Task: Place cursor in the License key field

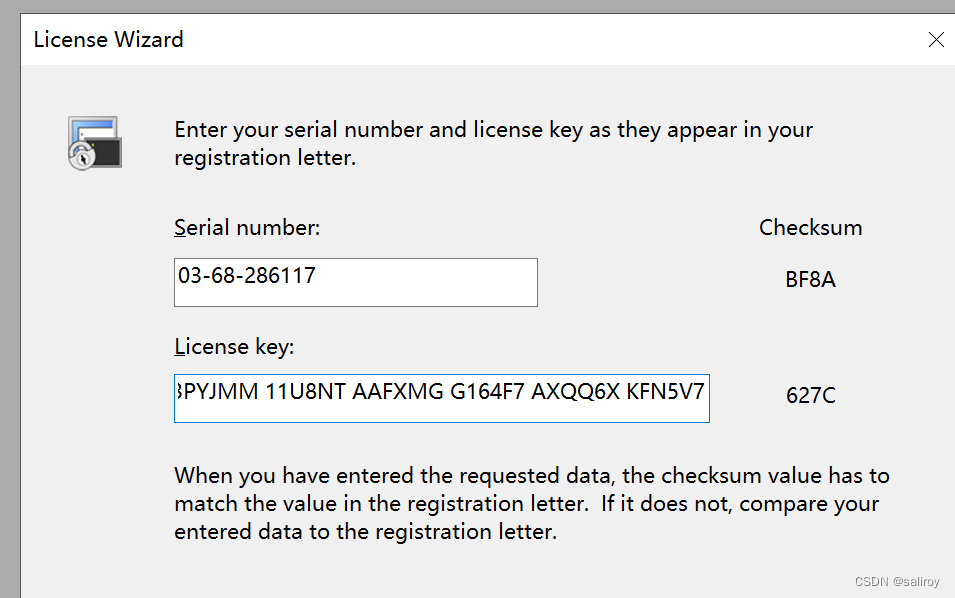Action: click(x=440, y=398)
